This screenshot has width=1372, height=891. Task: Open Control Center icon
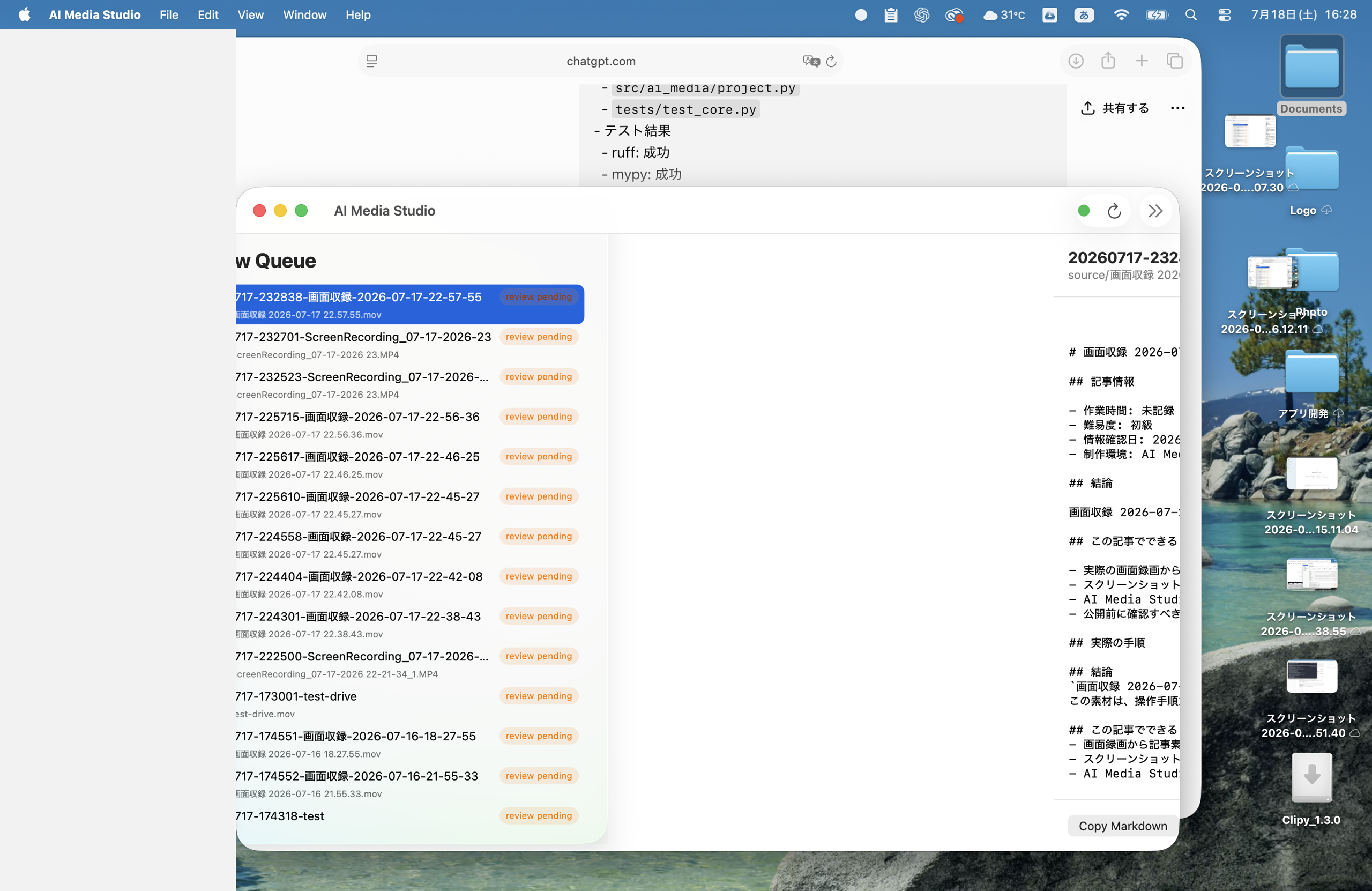tap(1225, 15)
